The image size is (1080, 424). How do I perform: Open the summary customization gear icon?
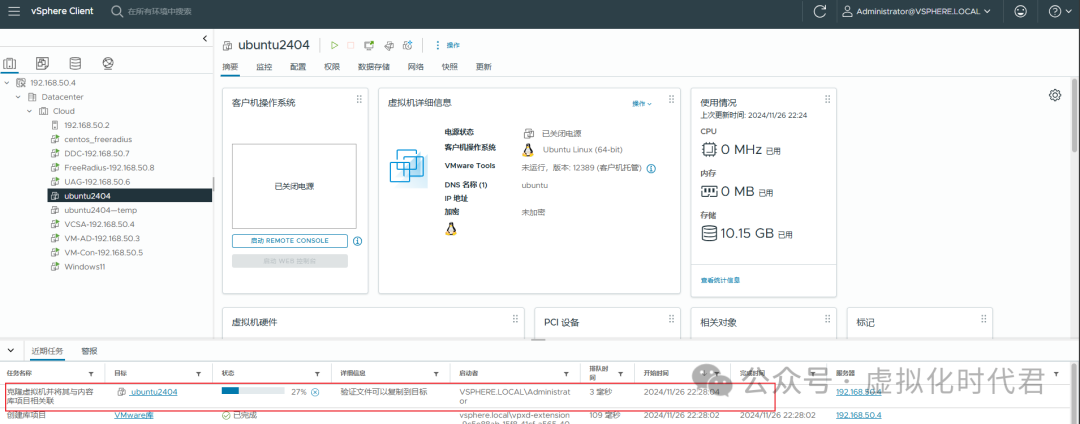coord(1055,95)
